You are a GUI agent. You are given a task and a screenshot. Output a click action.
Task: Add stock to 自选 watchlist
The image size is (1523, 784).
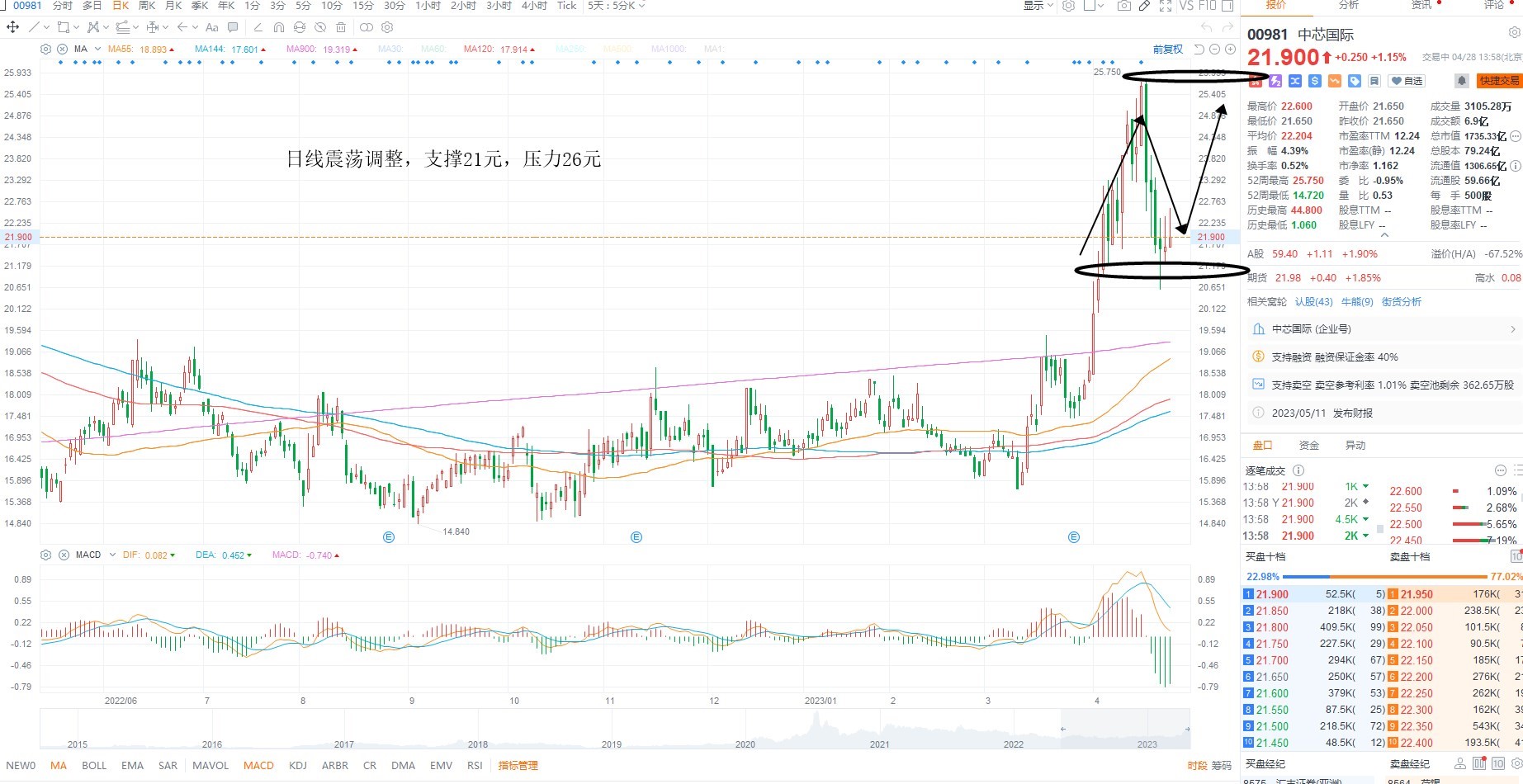tap(1408, 81)
